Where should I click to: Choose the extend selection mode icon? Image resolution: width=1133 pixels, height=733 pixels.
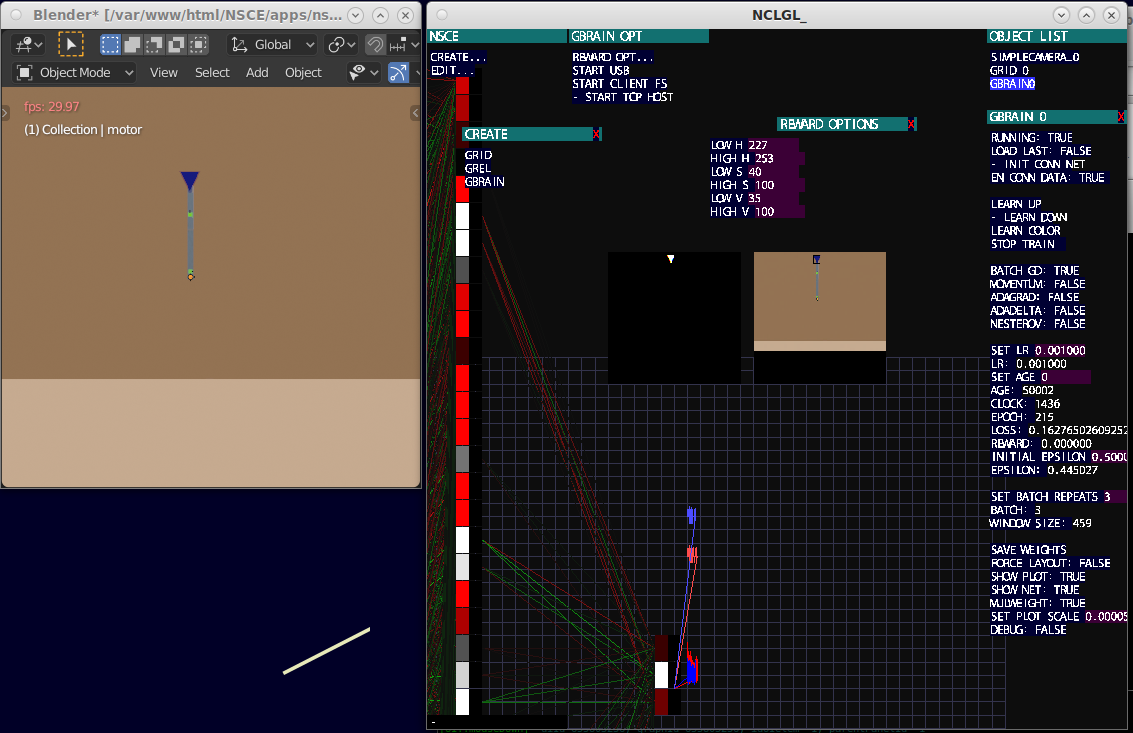tap(132, 44)
